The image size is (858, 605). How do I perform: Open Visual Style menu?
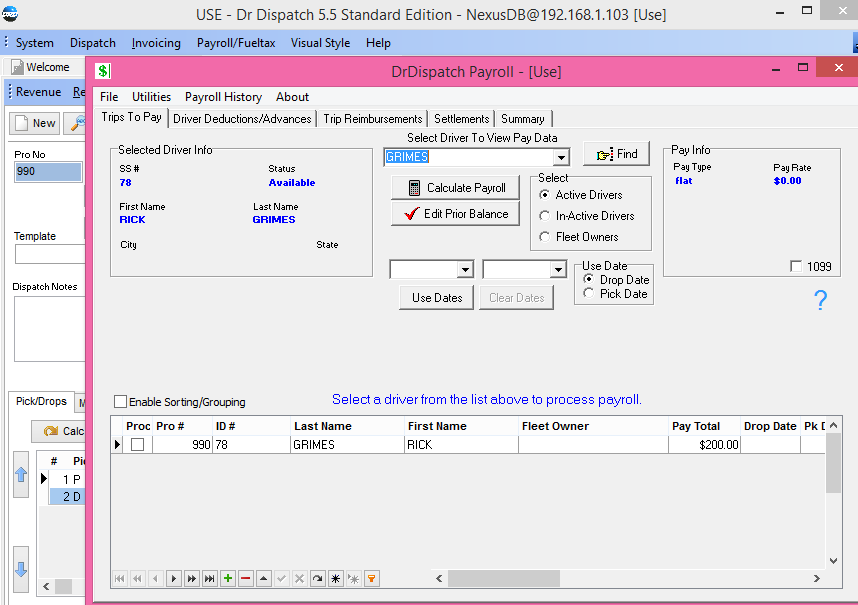(320, 43)
